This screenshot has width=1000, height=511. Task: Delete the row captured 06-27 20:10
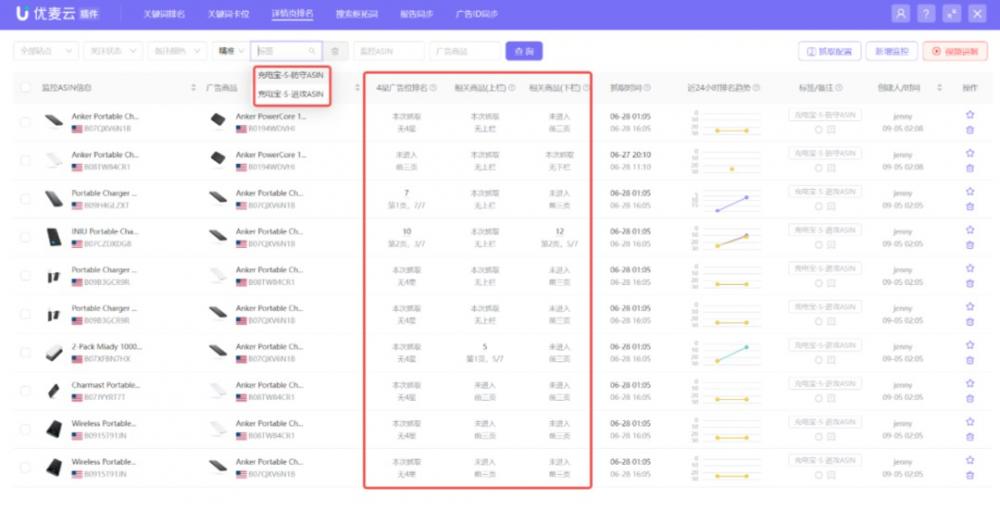(970, 168)
